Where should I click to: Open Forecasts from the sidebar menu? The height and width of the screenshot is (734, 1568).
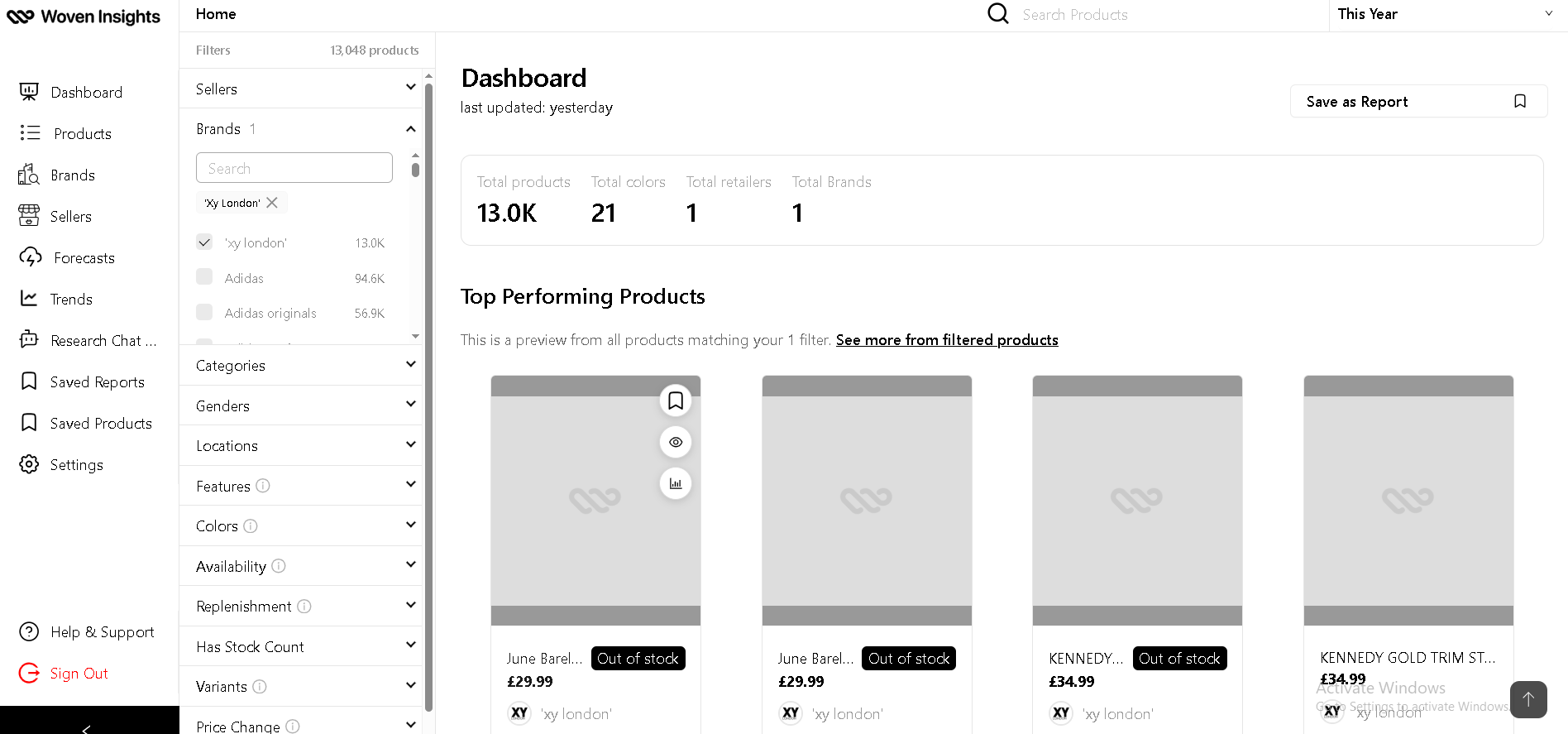point(84,258)
